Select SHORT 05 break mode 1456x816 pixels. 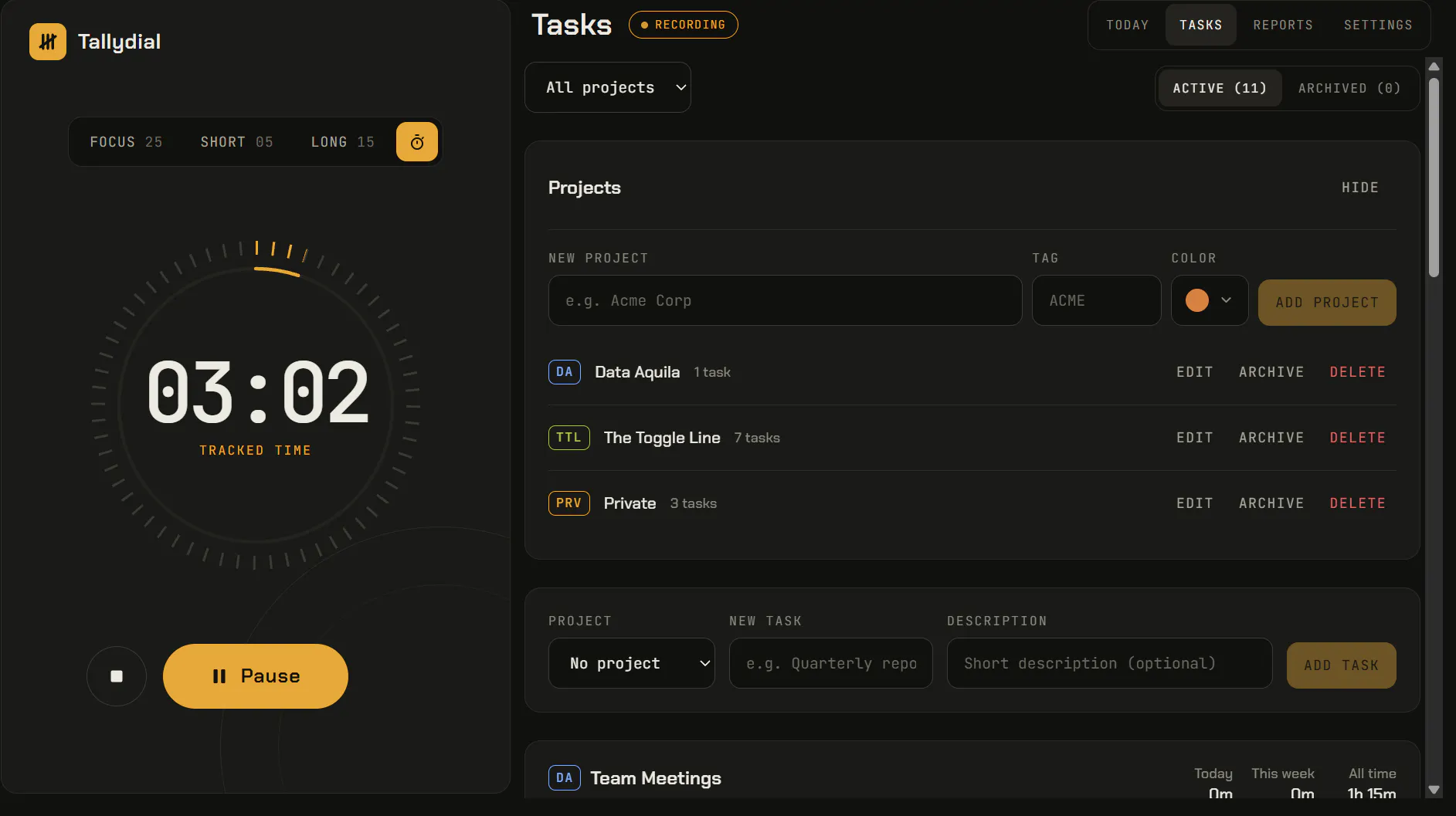click(236, 142)
